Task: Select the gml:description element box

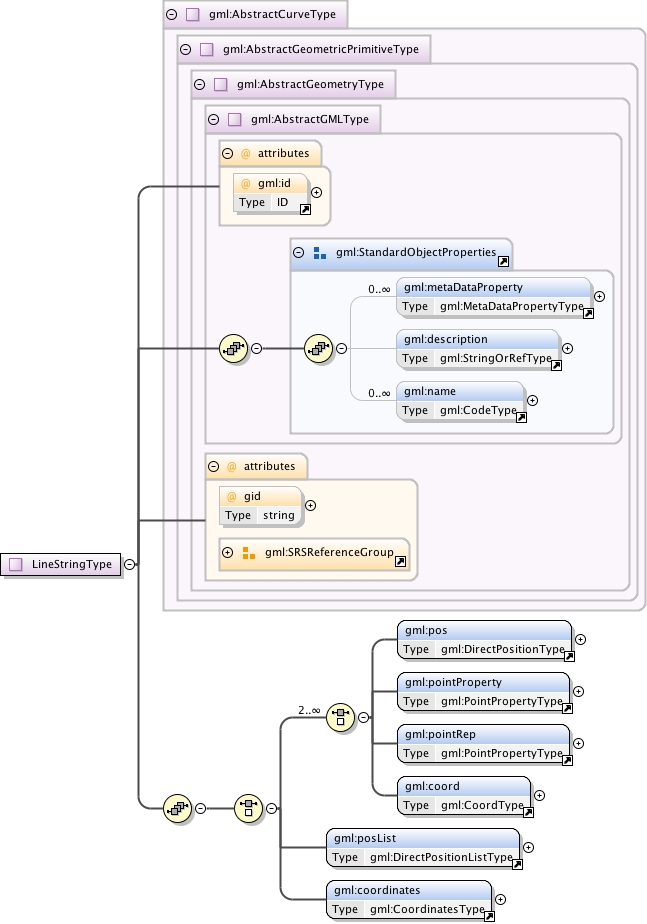Action: click(478, 349)
